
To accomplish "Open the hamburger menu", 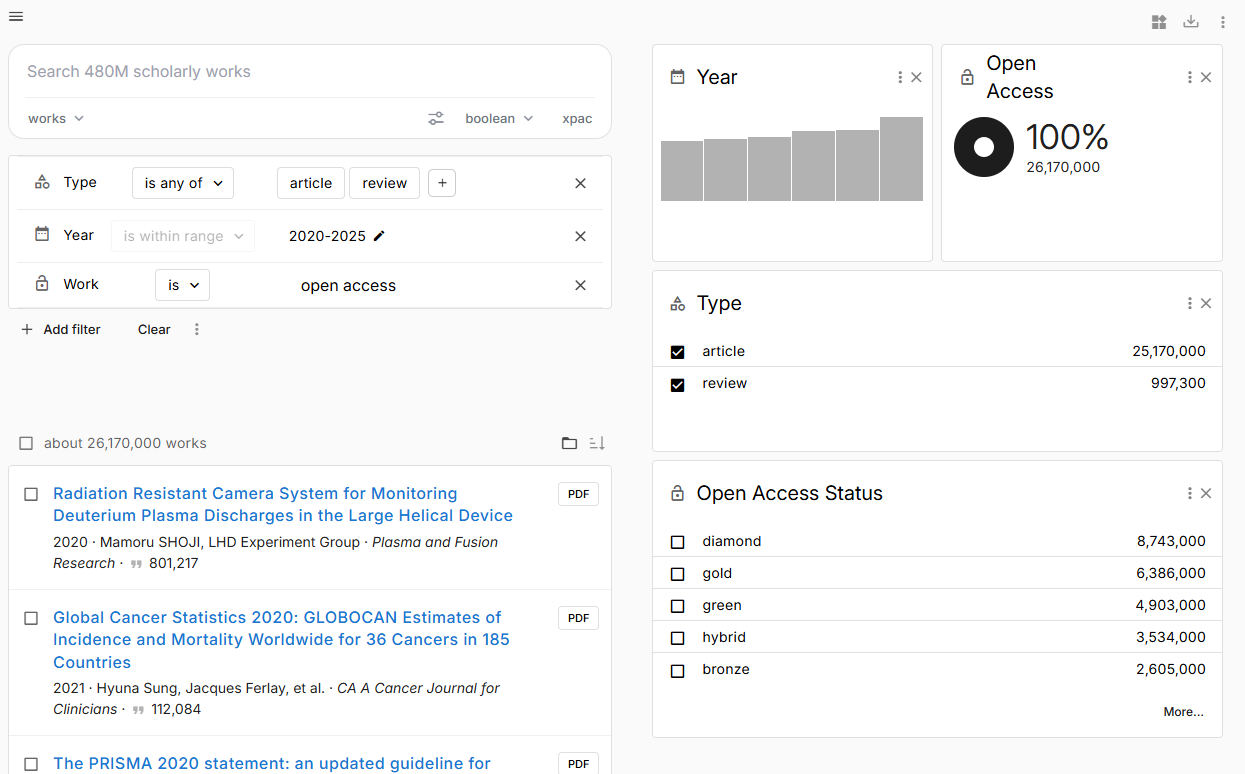I will [x=16, y=16].
